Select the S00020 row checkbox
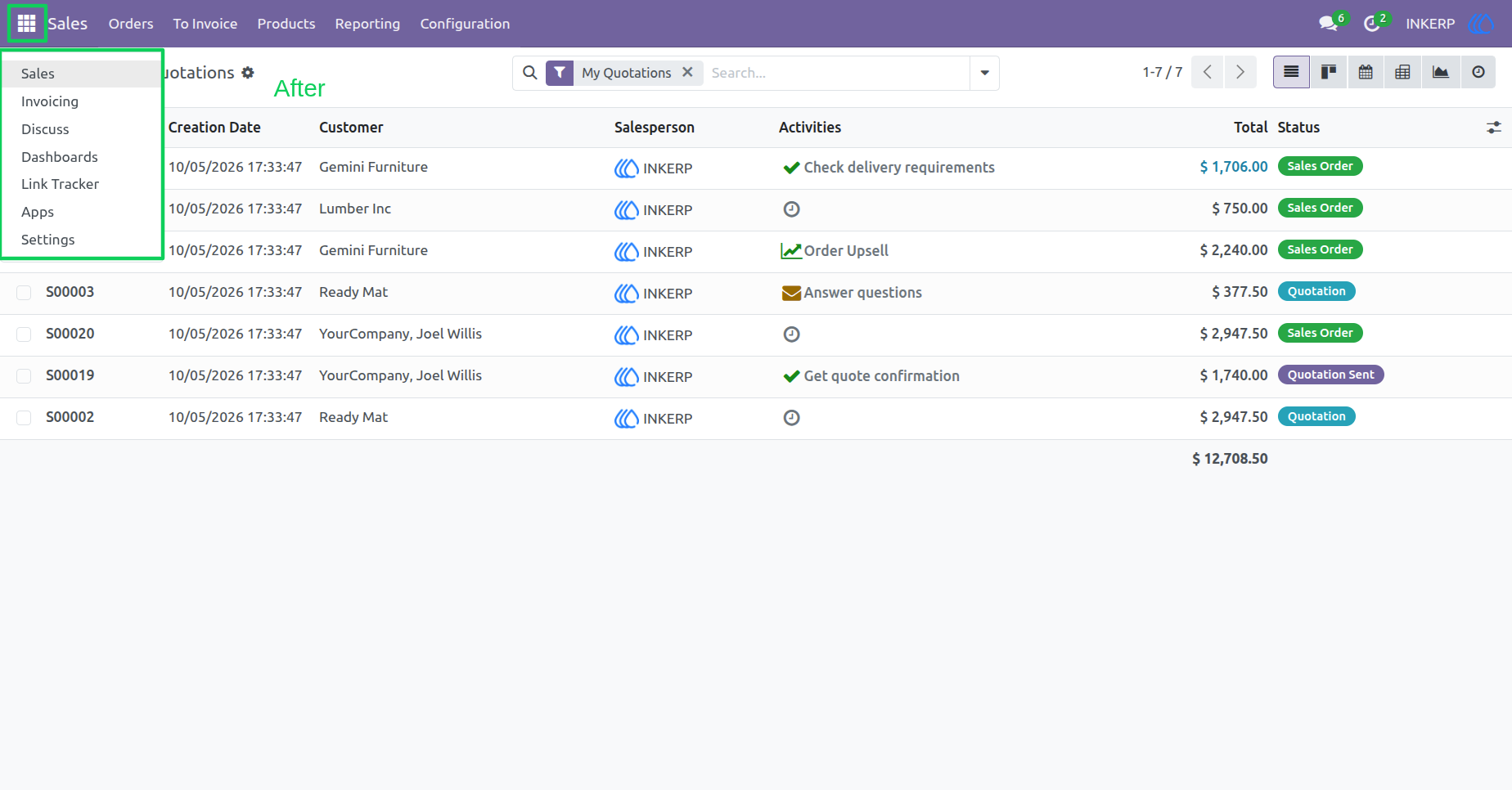Screen dimensions: 1512x790 click(24, 334)
